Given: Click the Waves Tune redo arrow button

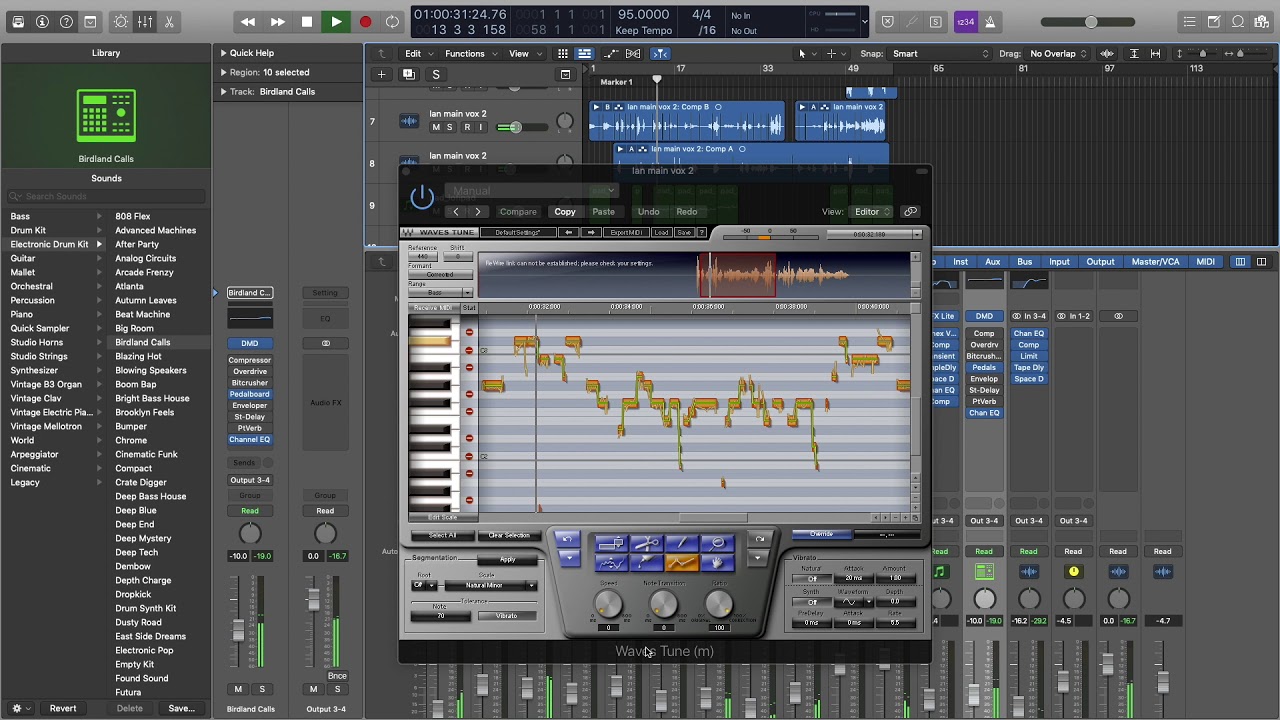Looking at the screenshot, I should pos(759,540).
